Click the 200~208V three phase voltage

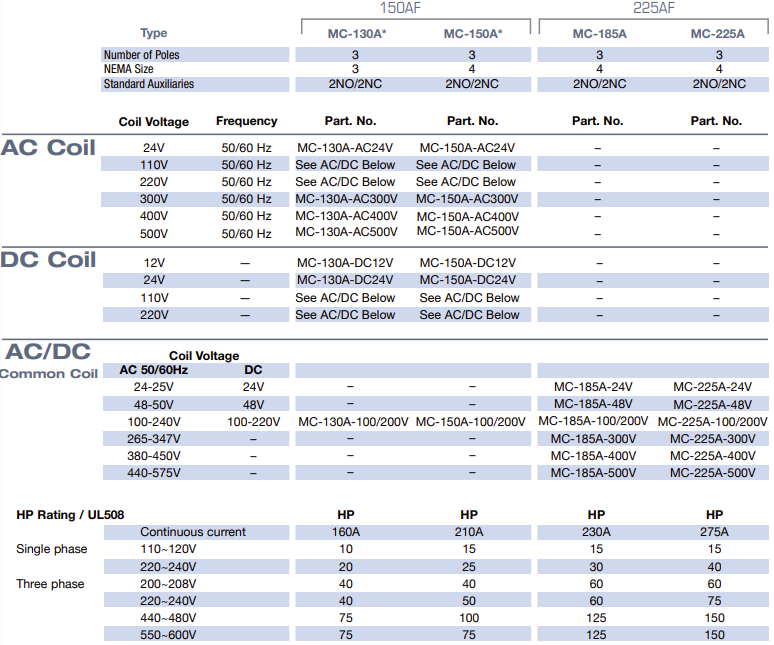[x=168, y=584]
